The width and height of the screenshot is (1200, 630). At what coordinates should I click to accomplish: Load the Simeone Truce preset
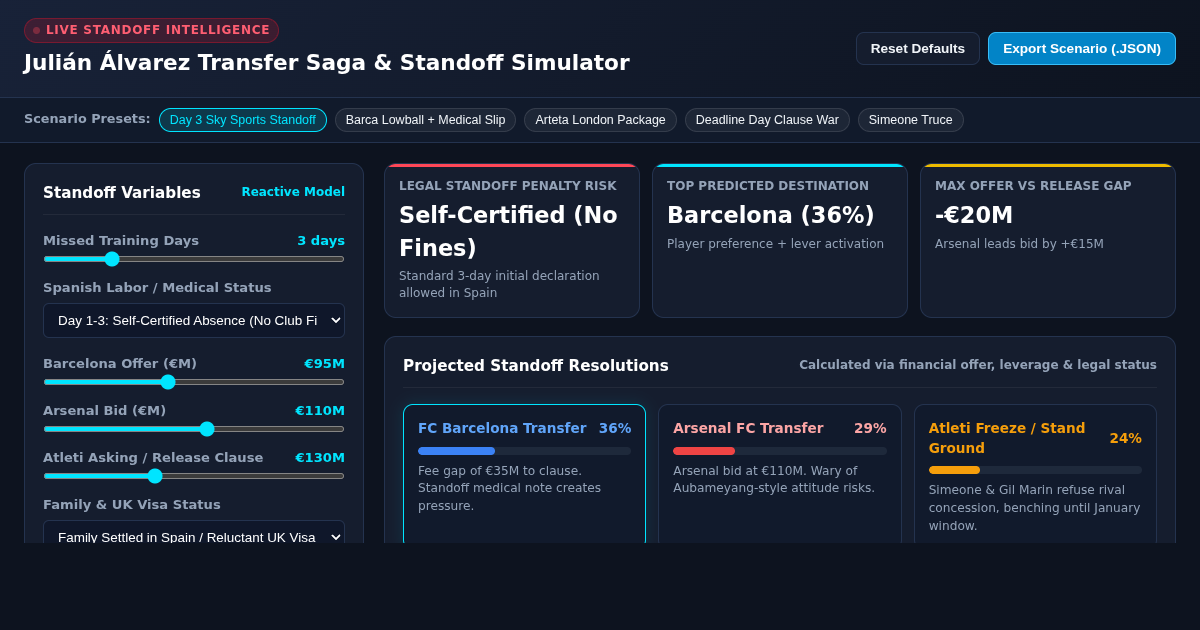(x=910, y=120)
